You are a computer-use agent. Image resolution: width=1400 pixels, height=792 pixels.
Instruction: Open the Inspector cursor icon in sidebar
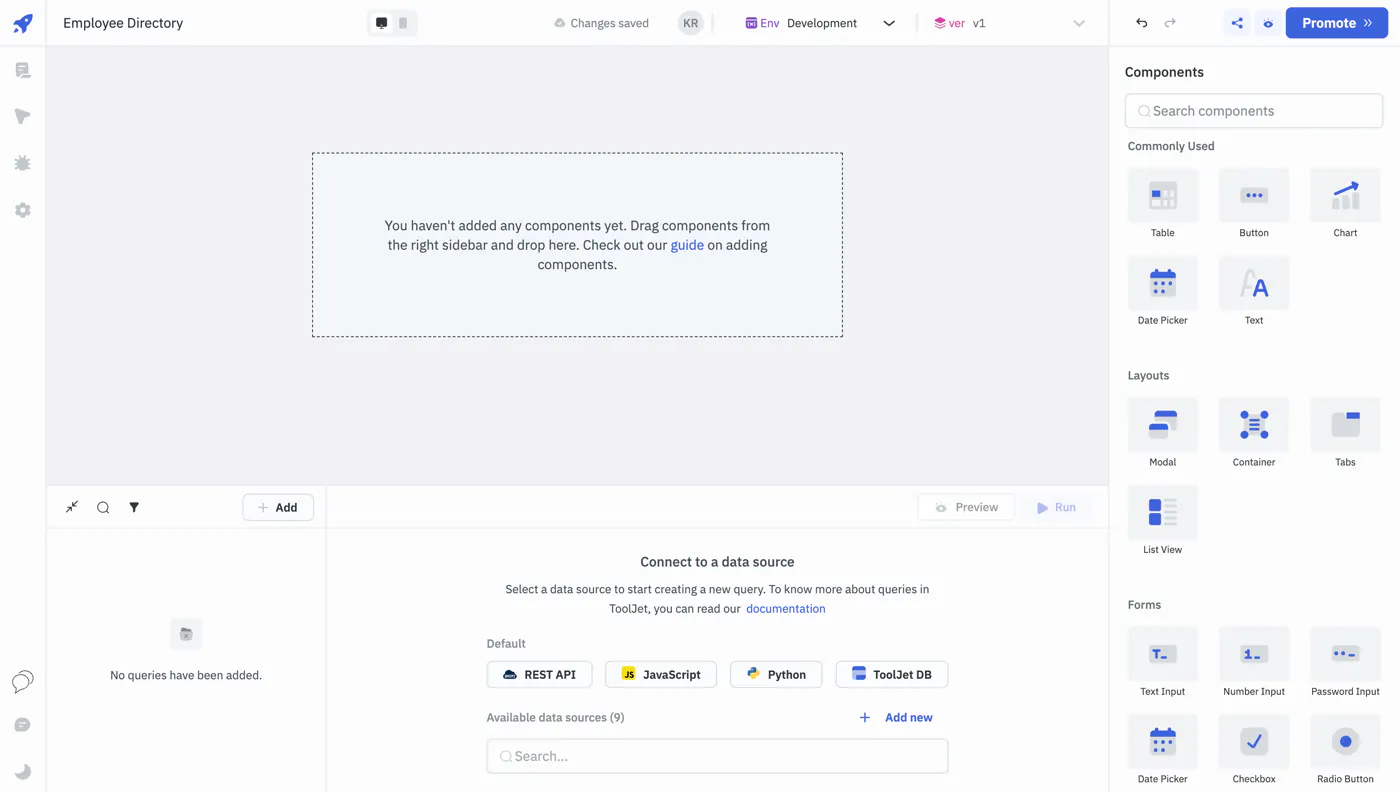(22, 117)
